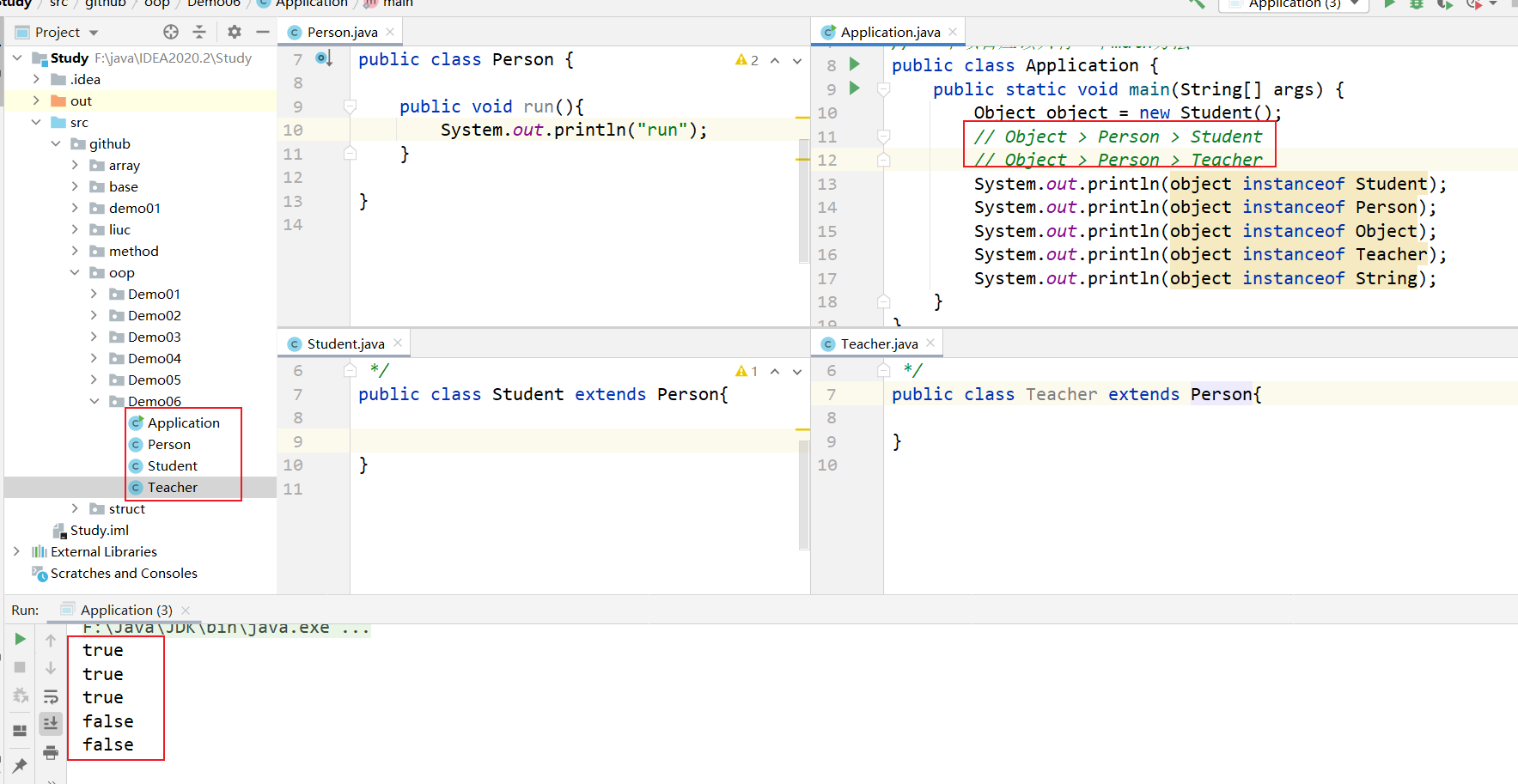Toggle the fold marker at run() method line
Image resolution: width=1518 pixels, height=784 pixels.
point(350,106)
